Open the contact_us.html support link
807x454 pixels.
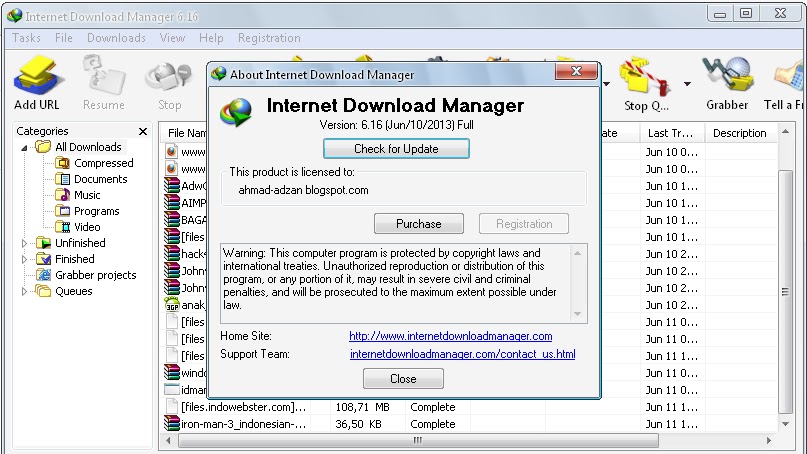pos(462,354)
